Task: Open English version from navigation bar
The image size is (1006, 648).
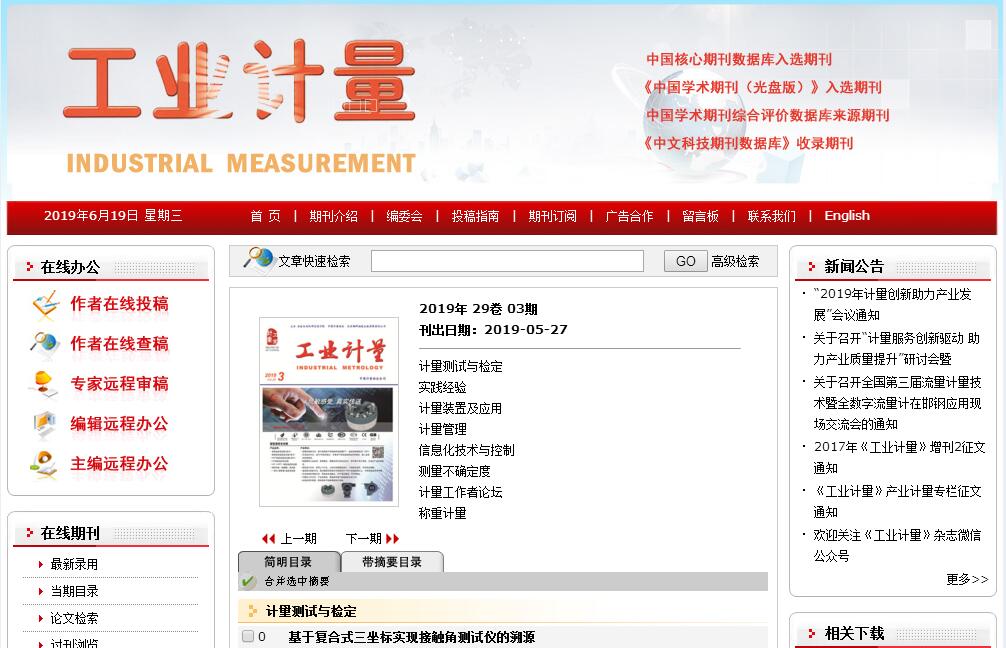Action: [846, 216]
